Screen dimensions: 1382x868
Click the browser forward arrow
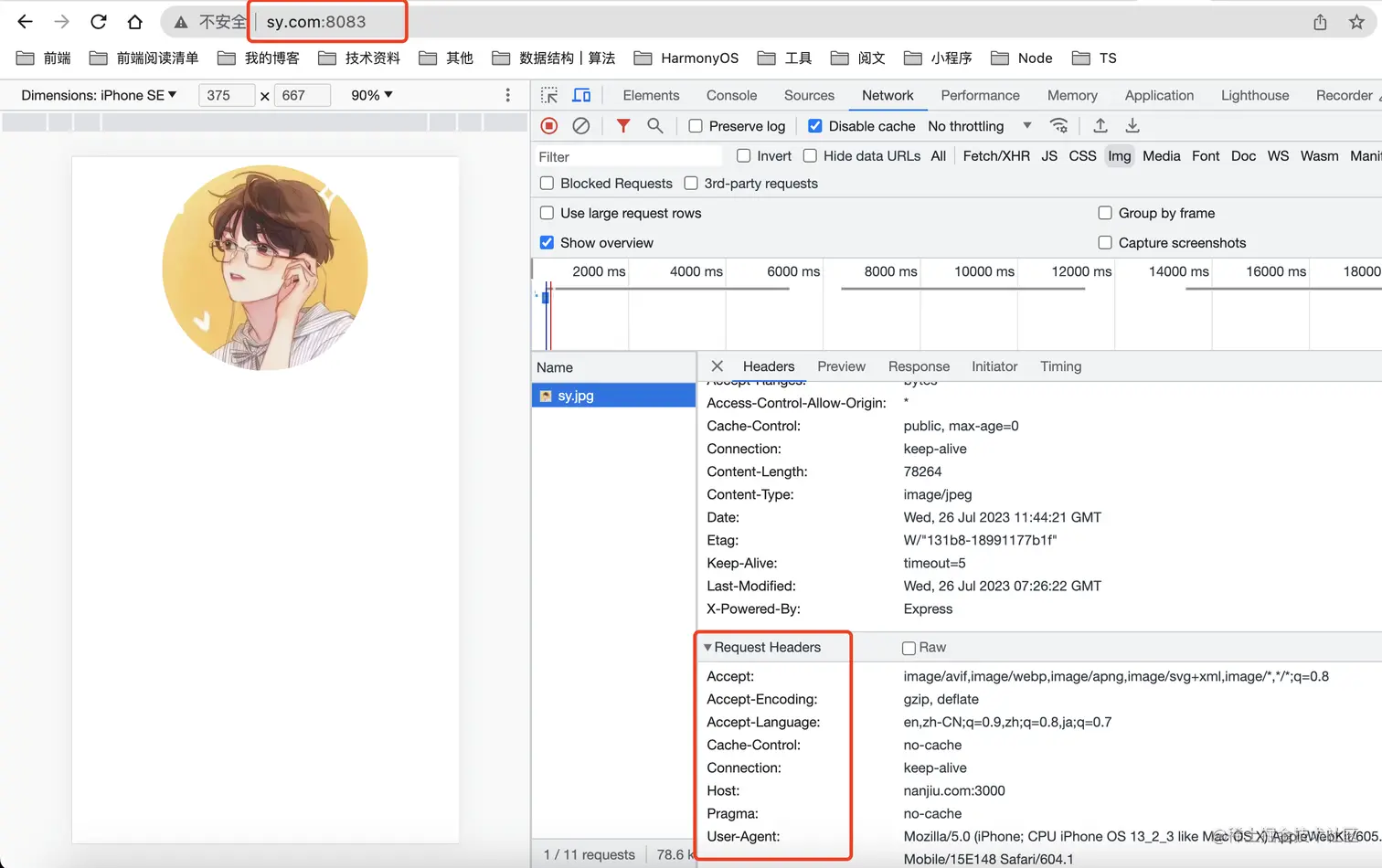point(61,21)
